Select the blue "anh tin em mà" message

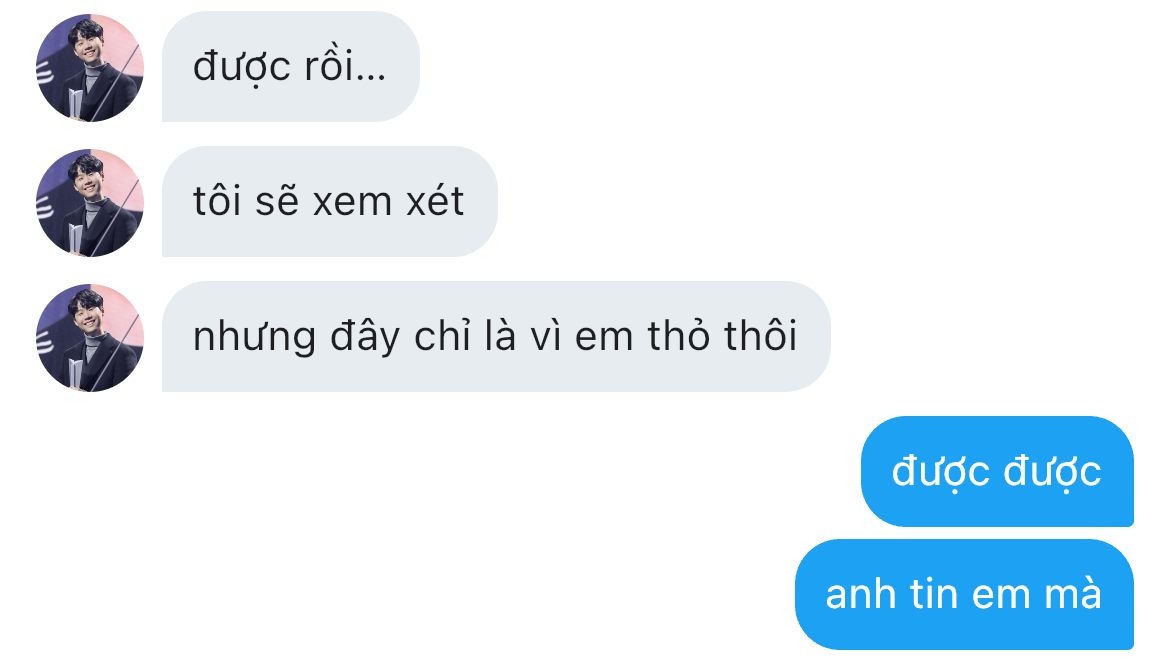tap(964, 594)
